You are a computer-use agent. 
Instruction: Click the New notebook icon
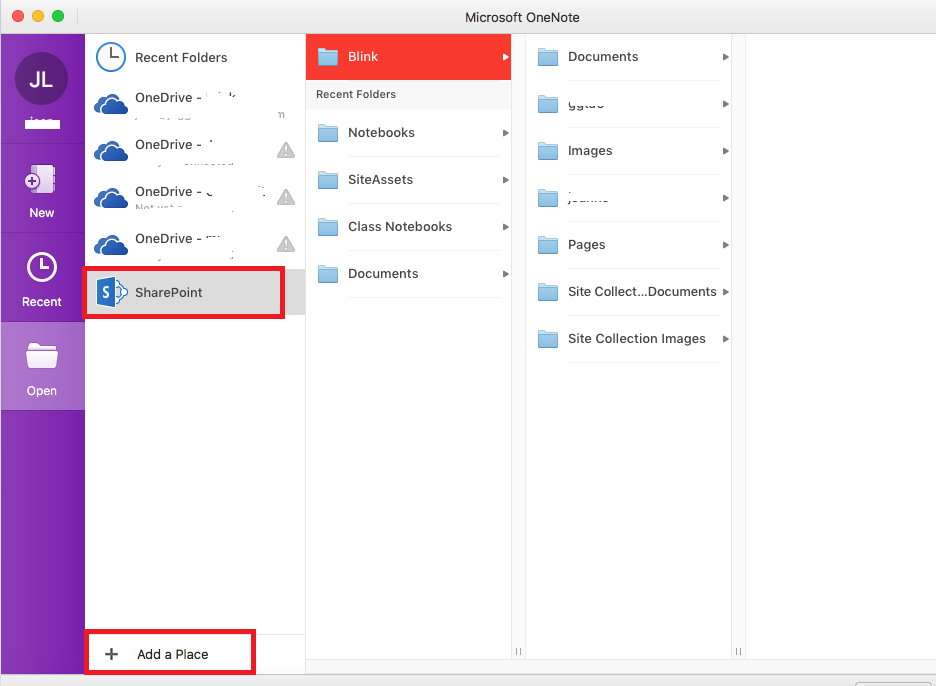point(41,179)
